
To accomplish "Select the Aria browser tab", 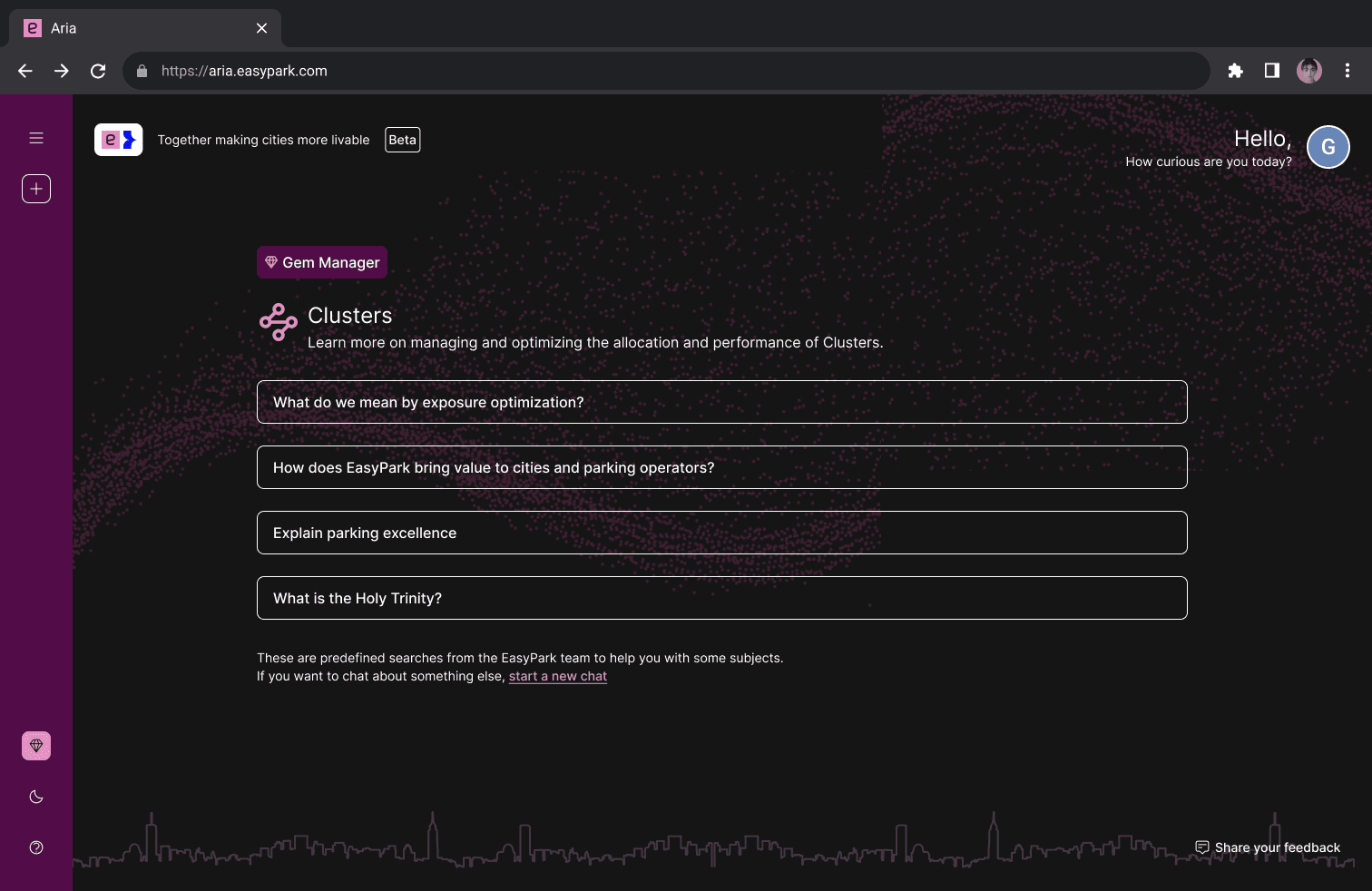I will pos(145,28).
